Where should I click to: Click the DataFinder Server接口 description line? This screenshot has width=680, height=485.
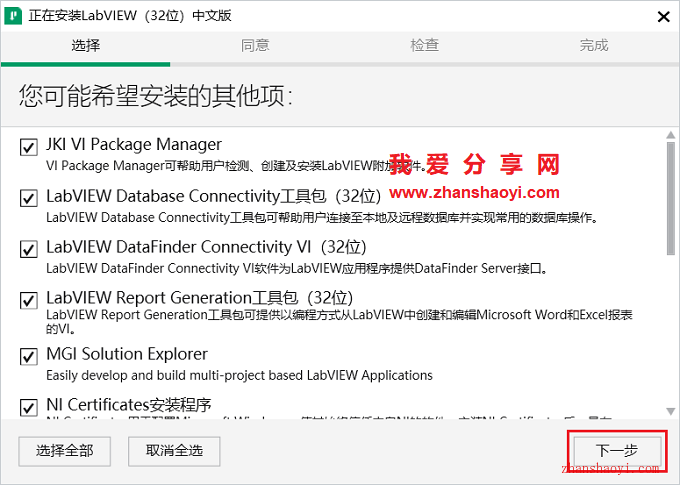pos(297,269)
